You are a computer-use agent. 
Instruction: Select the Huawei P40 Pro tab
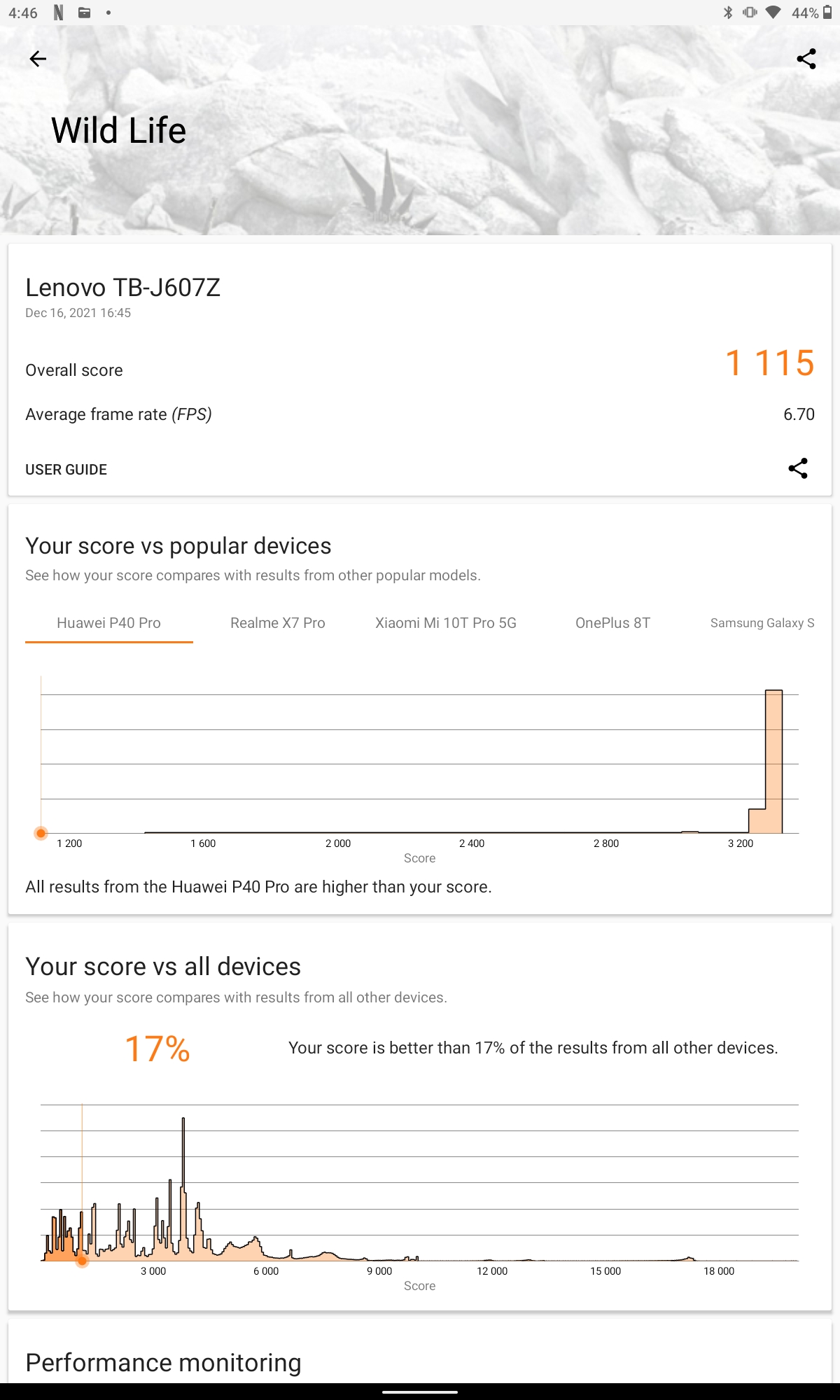pyautogui.click(x=108, y=623)
